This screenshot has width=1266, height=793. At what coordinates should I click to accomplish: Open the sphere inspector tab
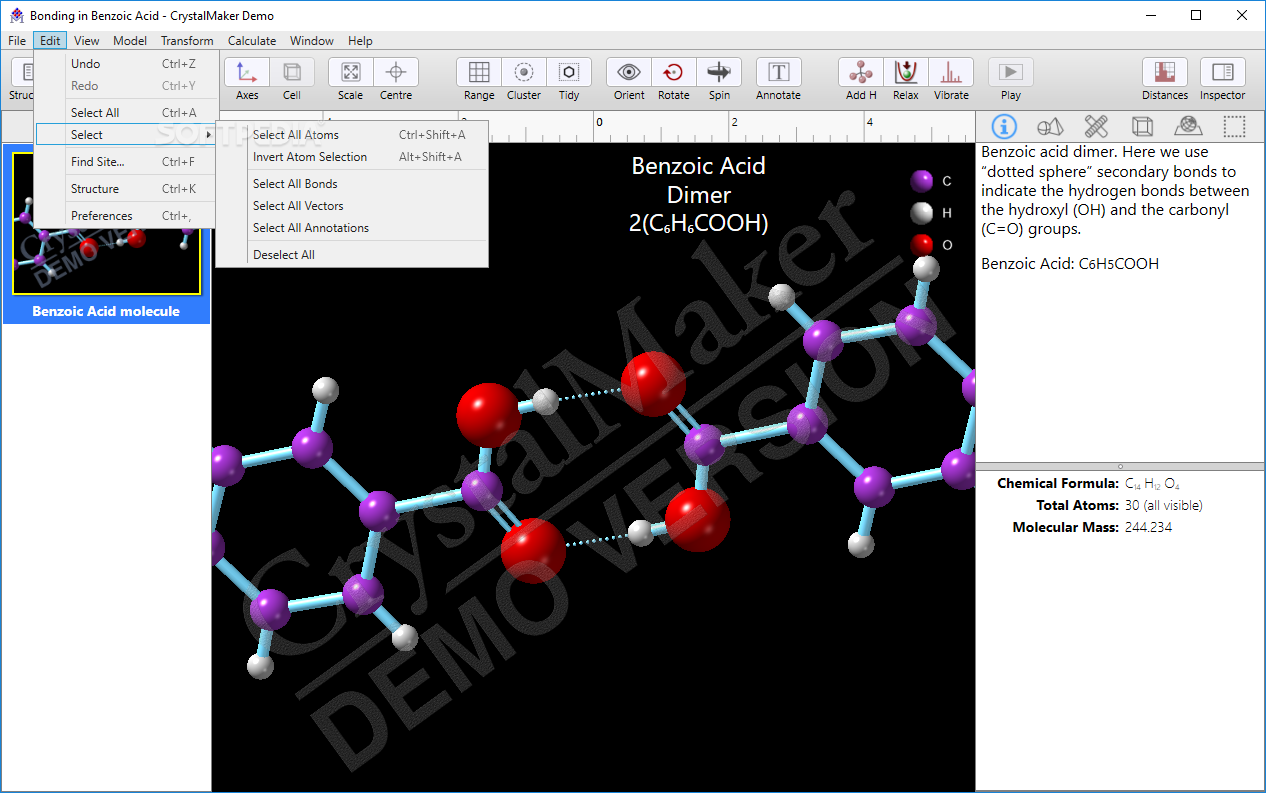[x=1188, y=126]
